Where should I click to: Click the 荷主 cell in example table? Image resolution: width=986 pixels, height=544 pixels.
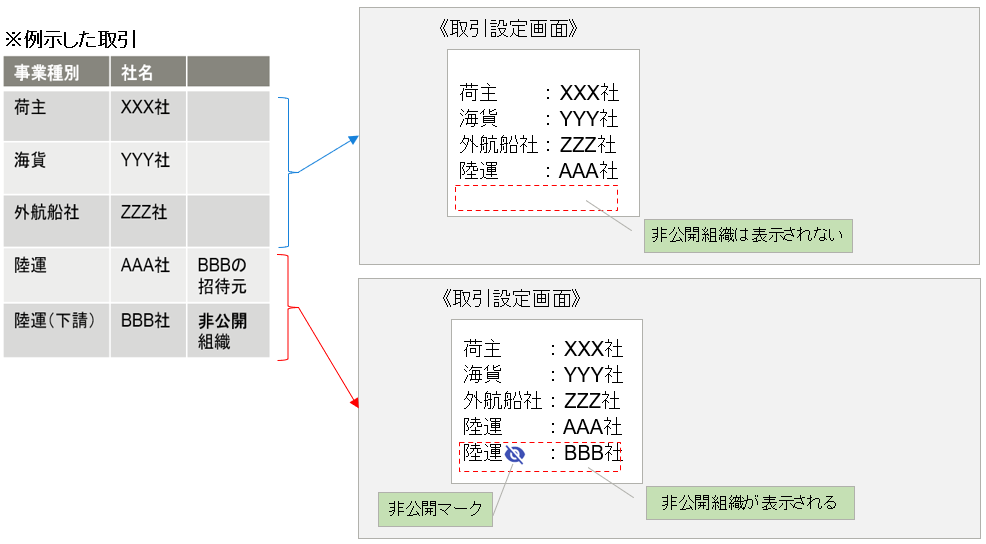32,107
